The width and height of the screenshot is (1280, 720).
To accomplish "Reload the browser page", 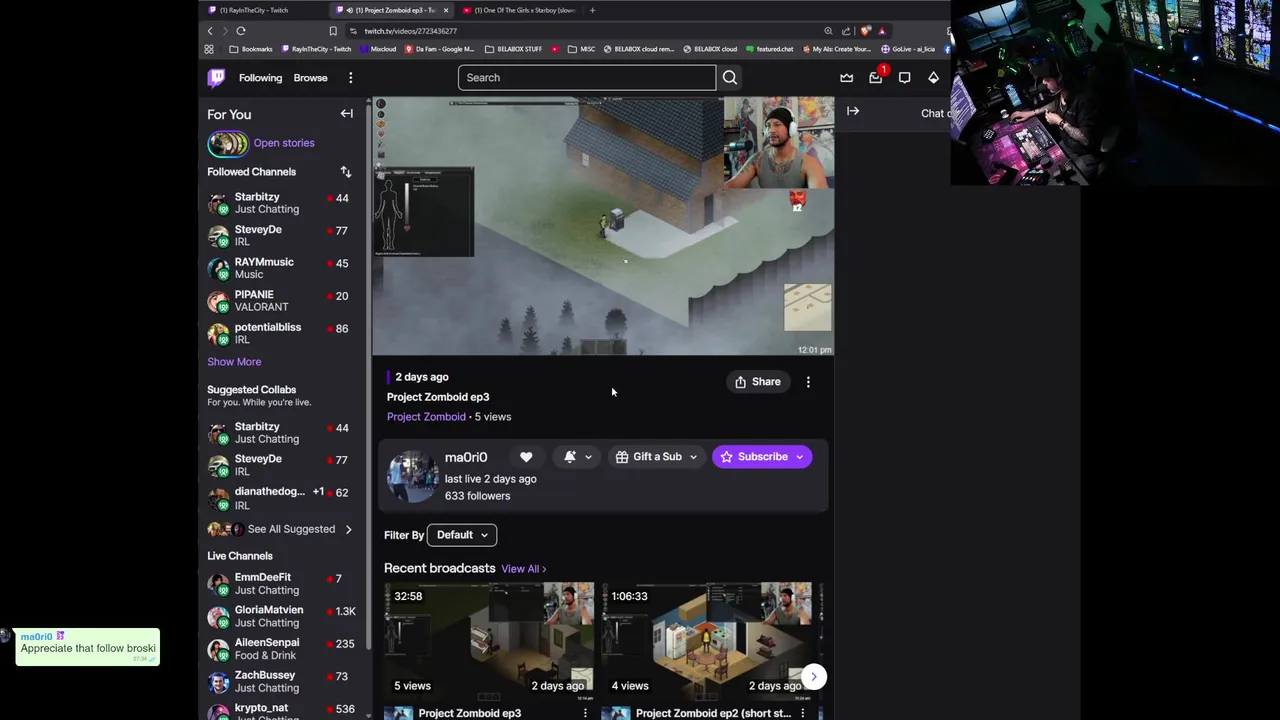I will tap(241, 31).
